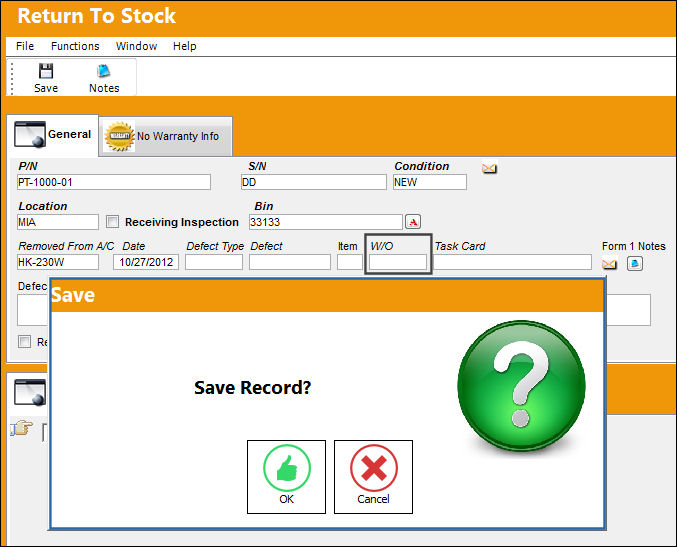The image size is (677, 547).
Task: Click the 'Removed From A/C' label
Action: (66, 246)
